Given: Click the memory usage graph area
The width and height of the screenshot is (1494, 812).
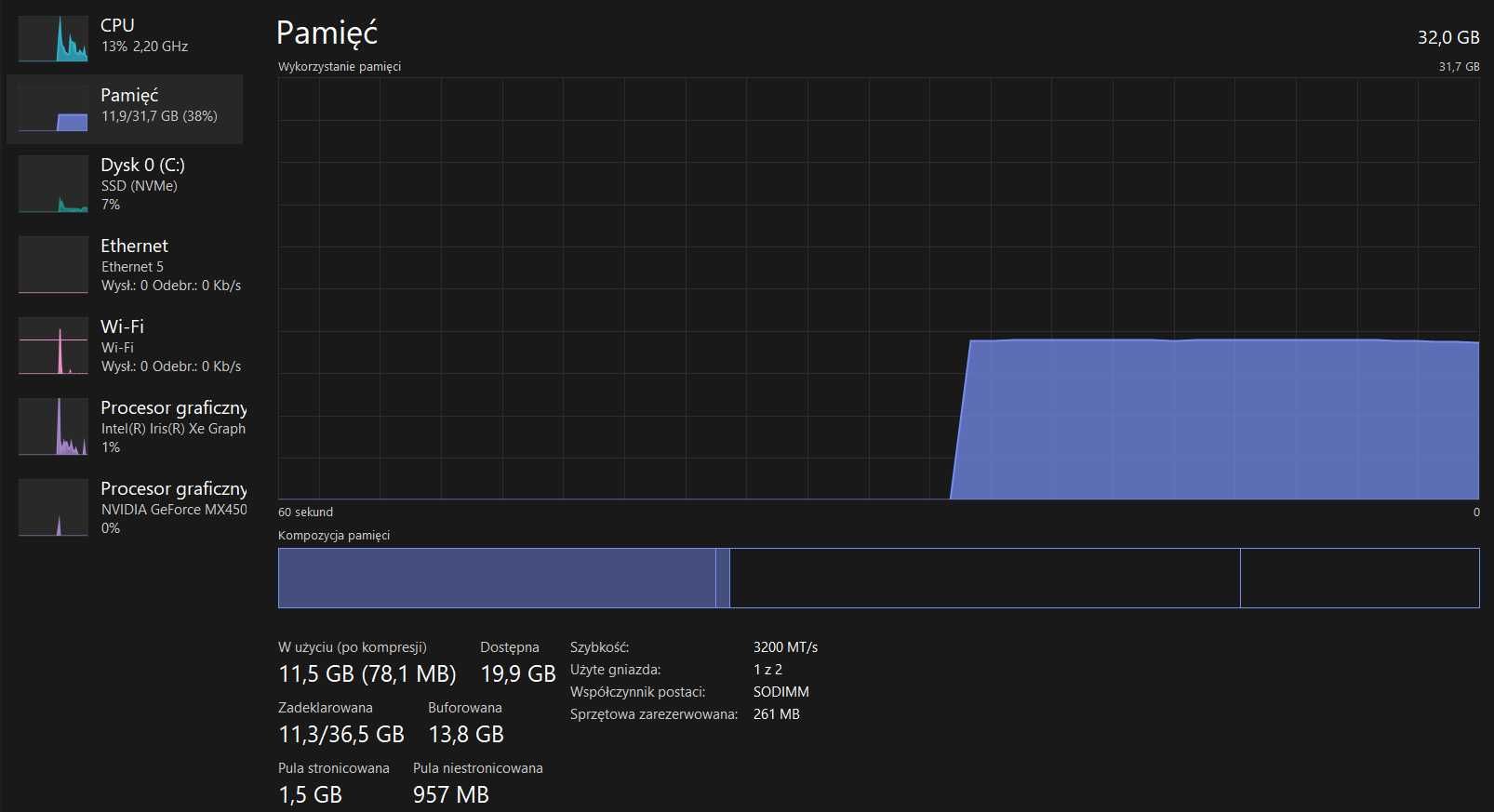Looking at the screenshot, I should pyautogui.click(x=878, y=288).
